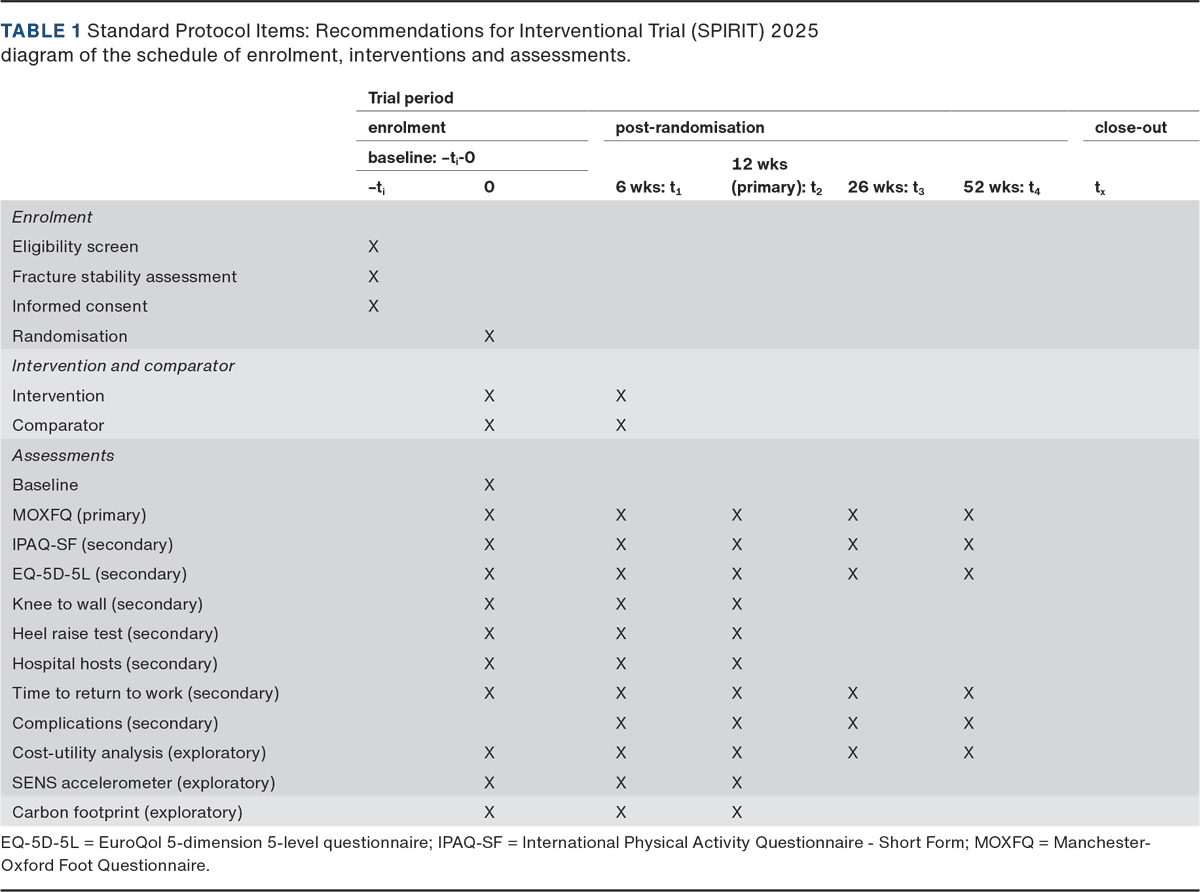1200x892 pixels.
Task: Click the X in the Informed consent row
Action: [x=374, y=306]
